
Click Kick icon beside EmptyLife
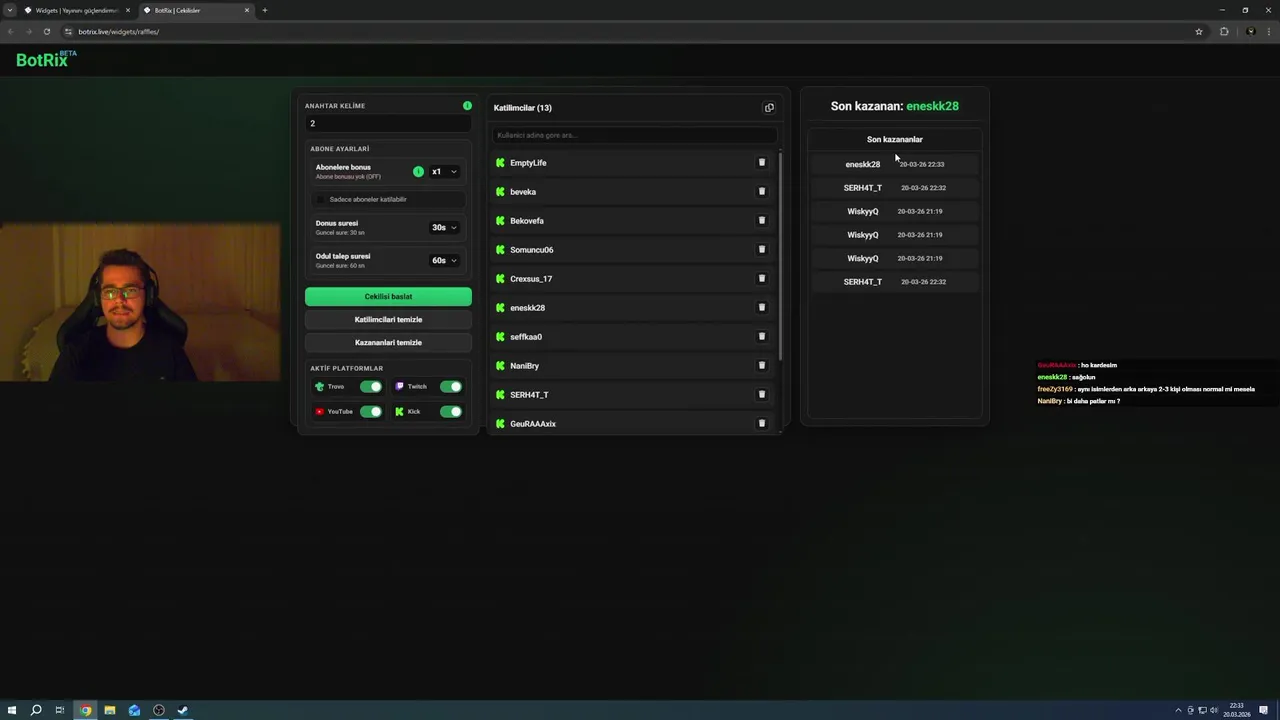(x=500, y=162)
